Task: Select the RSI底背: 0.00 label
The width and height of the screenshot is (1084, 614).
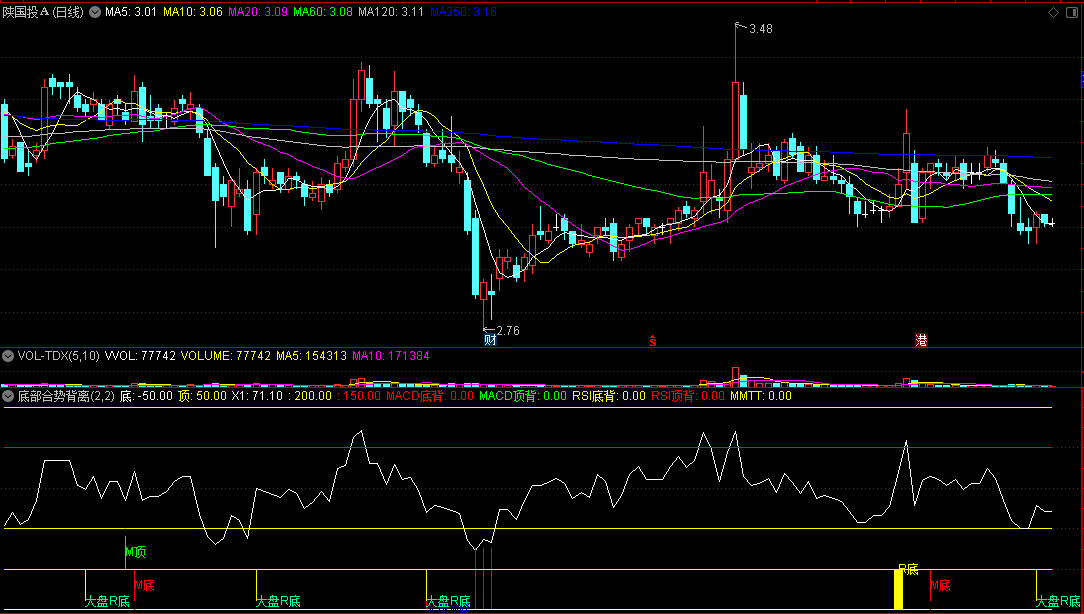Action: point(608,396)
